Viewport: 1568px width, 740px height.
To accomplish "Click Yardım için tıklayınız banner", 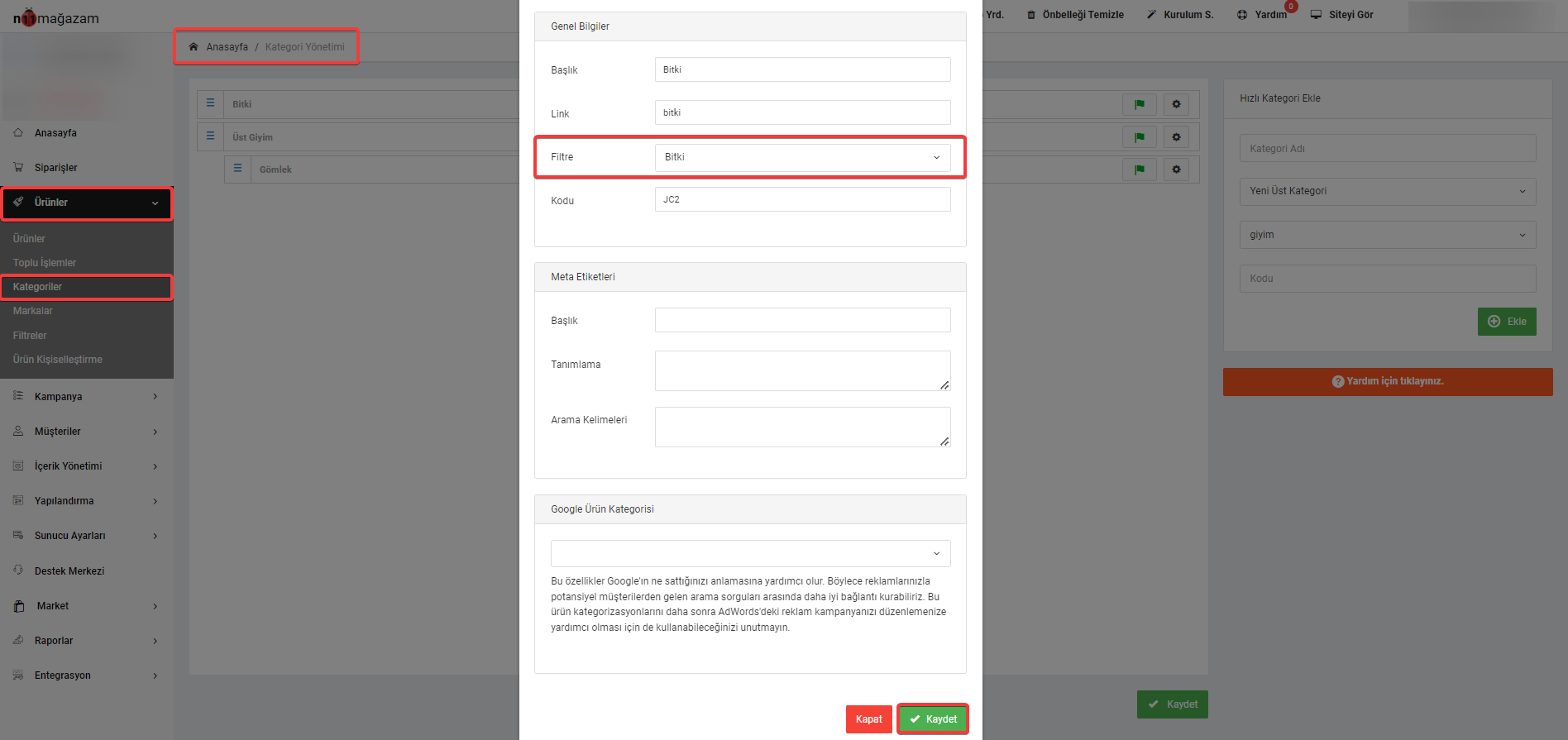I will [x=1388, y=382].
